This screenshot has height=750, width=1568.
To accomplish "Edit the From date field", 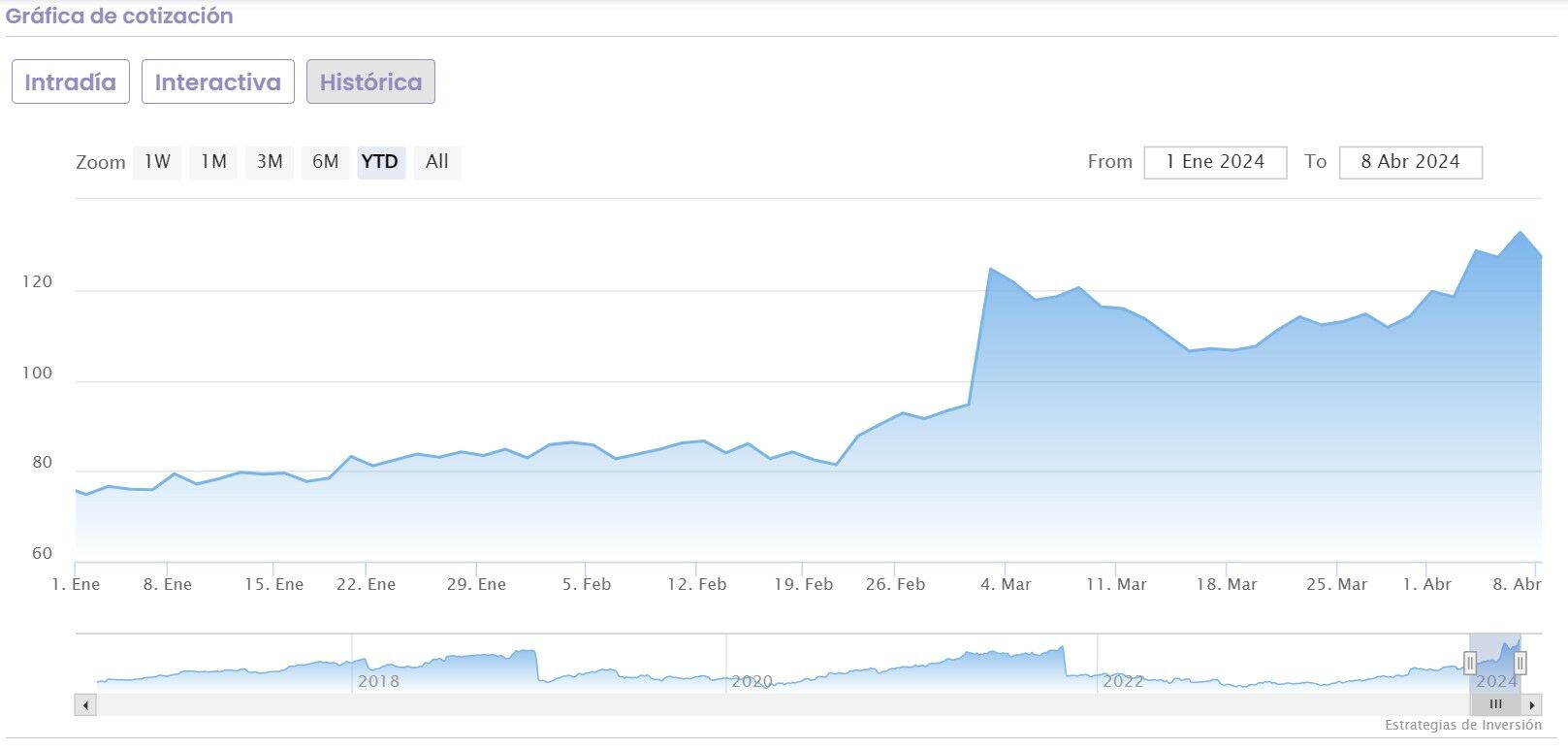I will point(1215,162).
